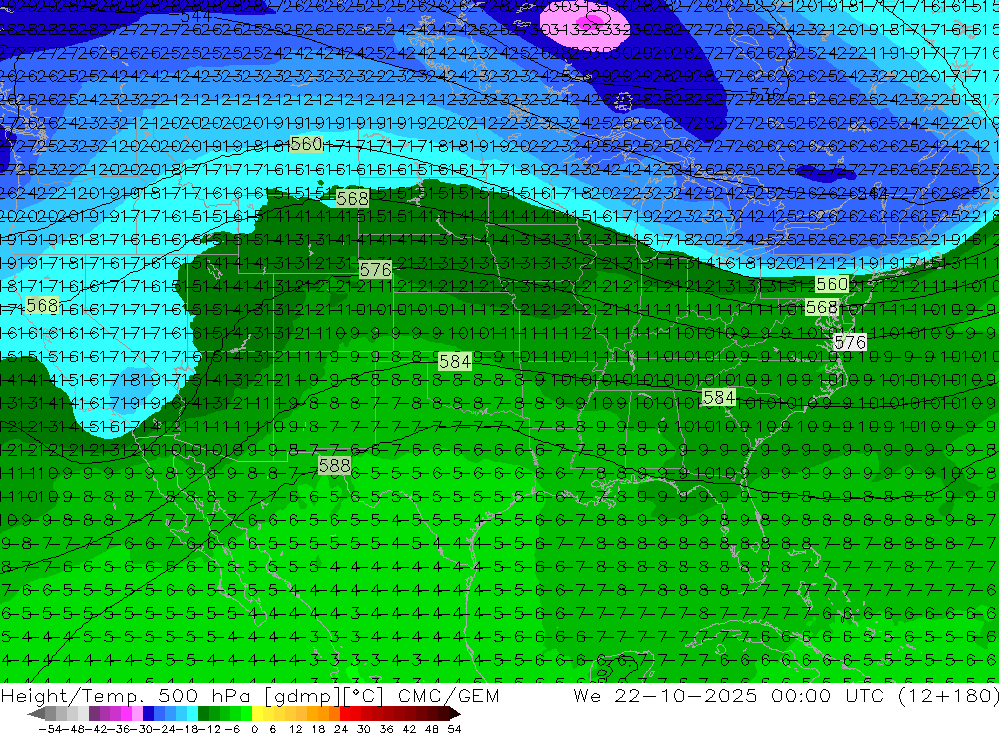Viewport: 1000px width, 733px height.
Task: Click the legend's left arrow end cap
Action: pyautogui.click(x=36, y=714)
